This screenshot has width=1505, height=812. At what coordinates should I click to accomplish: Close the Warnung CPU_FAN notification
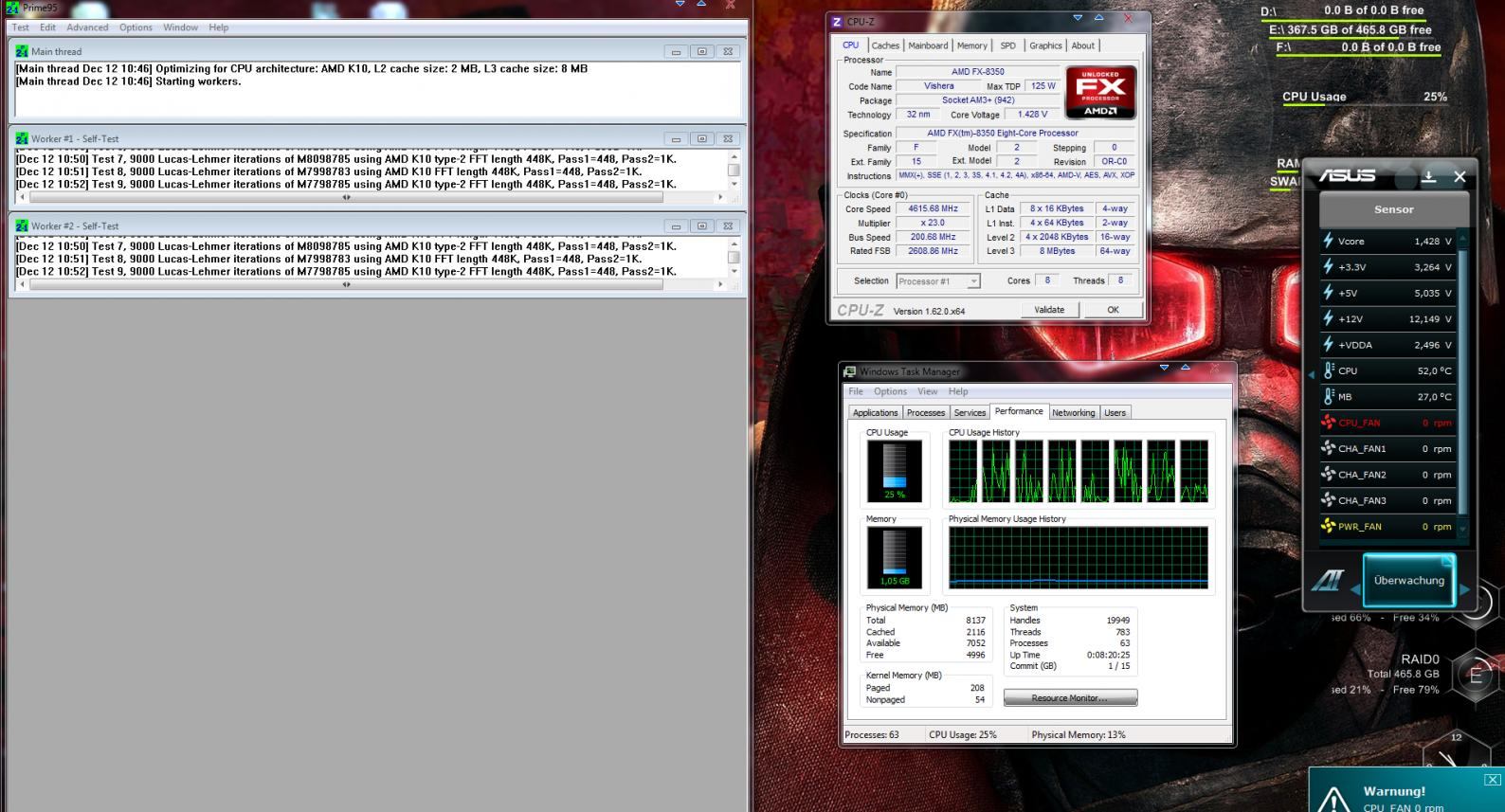(x=1493, y=780)
